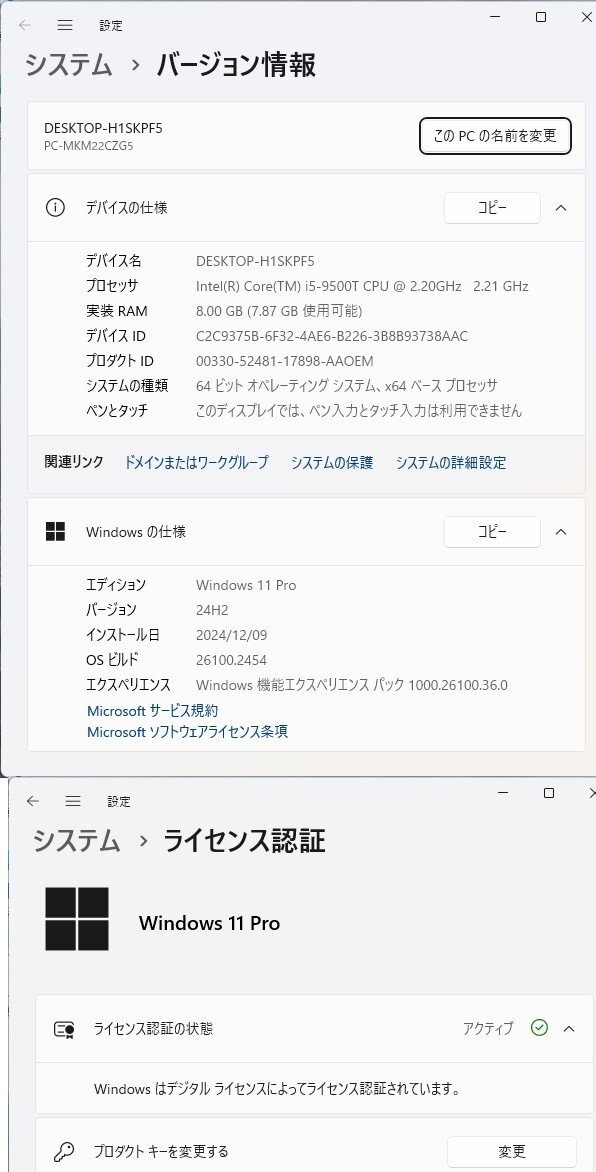The height and width of the screenshot is (1172, 596).
Task: Close the About settings window
Action: click(x=587, y=17)
